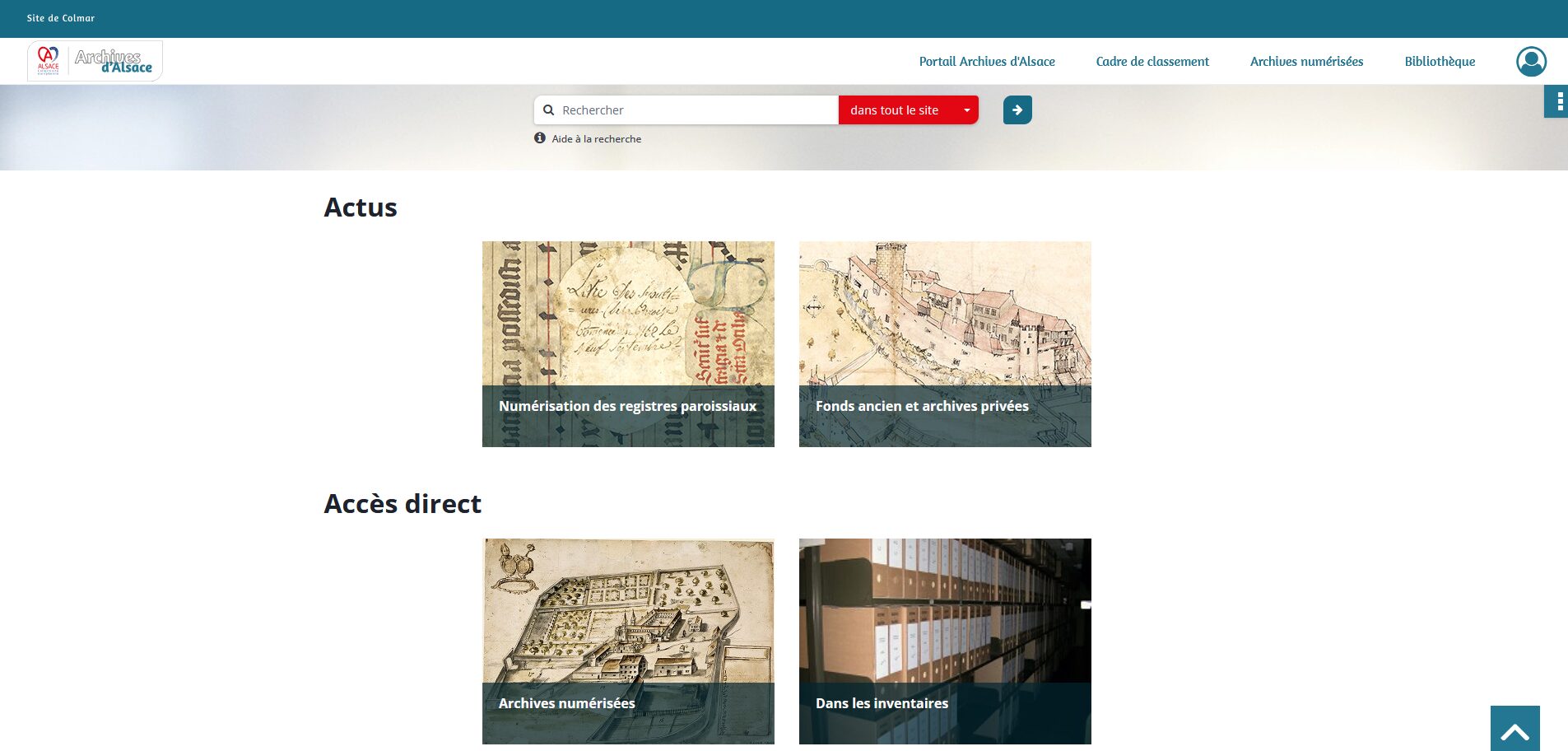Click the Archives d'Alsace logo
This screenshot has height=751, width=1568.
click(95, 61)
